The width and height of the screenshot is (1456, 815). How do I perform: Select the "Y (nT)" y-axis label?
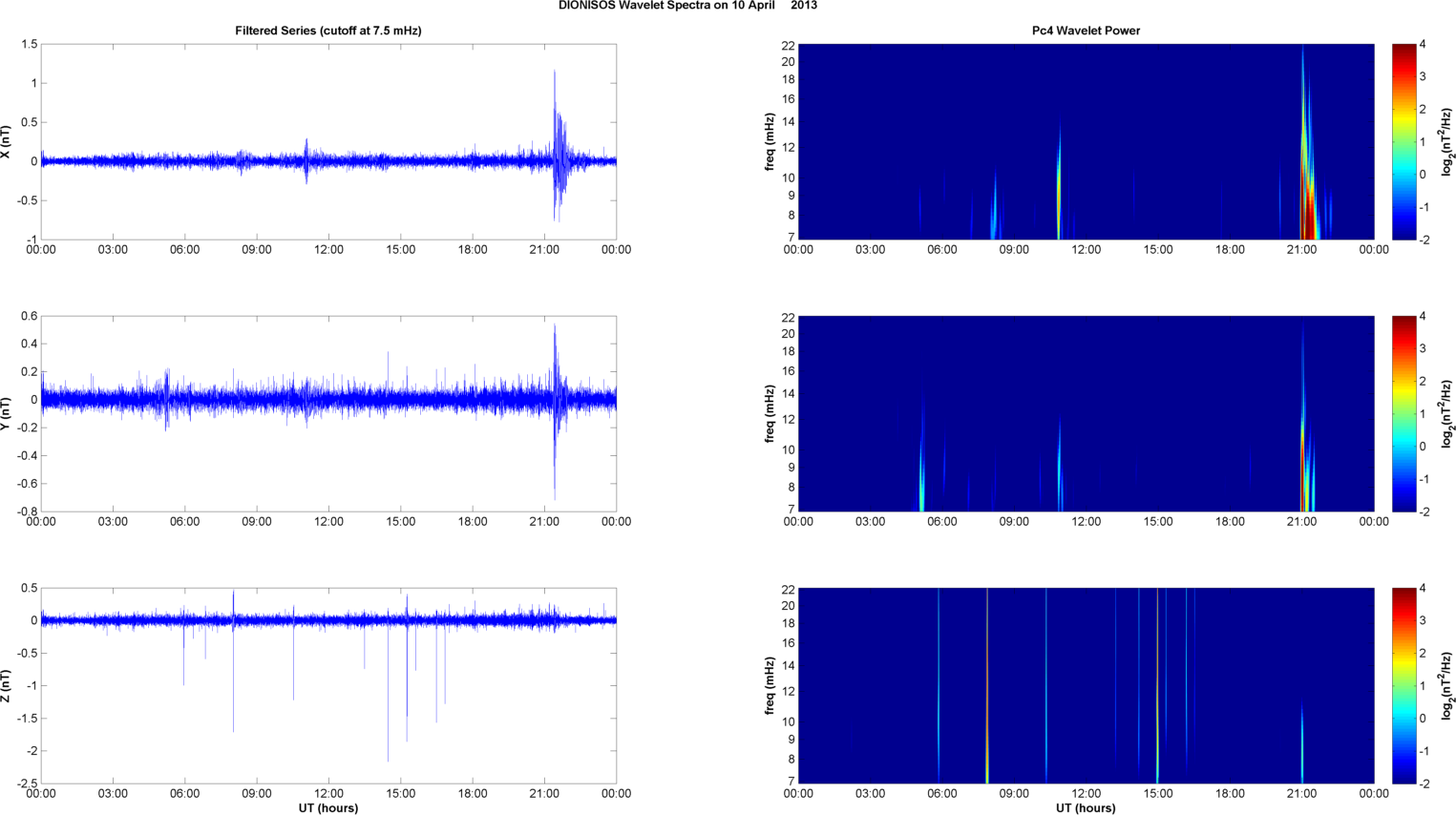tap(6, 413)
